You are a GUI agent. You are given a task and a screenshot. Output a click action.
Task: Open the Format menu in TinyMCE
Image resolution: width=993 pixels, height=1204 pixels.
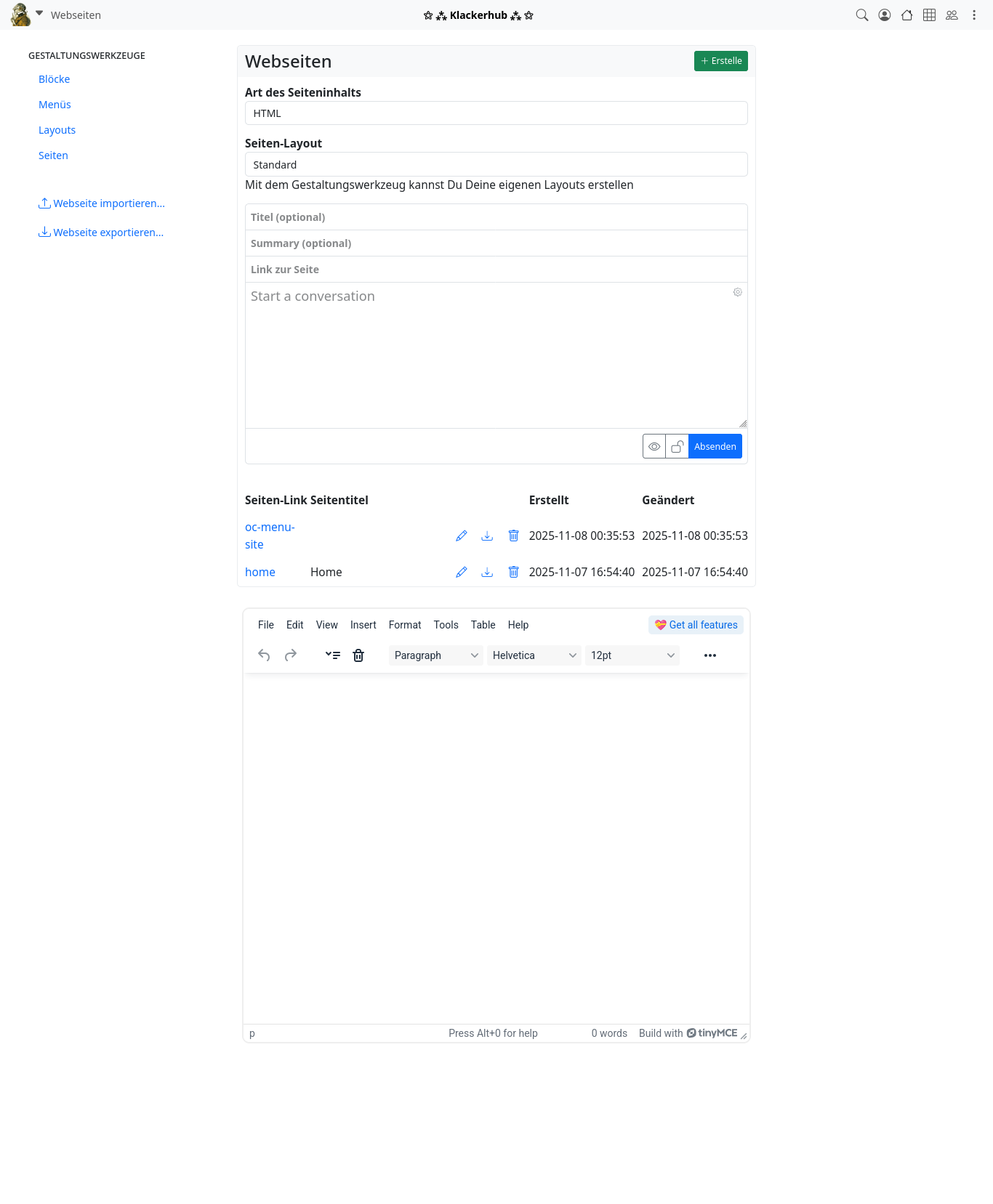point(405,625)
